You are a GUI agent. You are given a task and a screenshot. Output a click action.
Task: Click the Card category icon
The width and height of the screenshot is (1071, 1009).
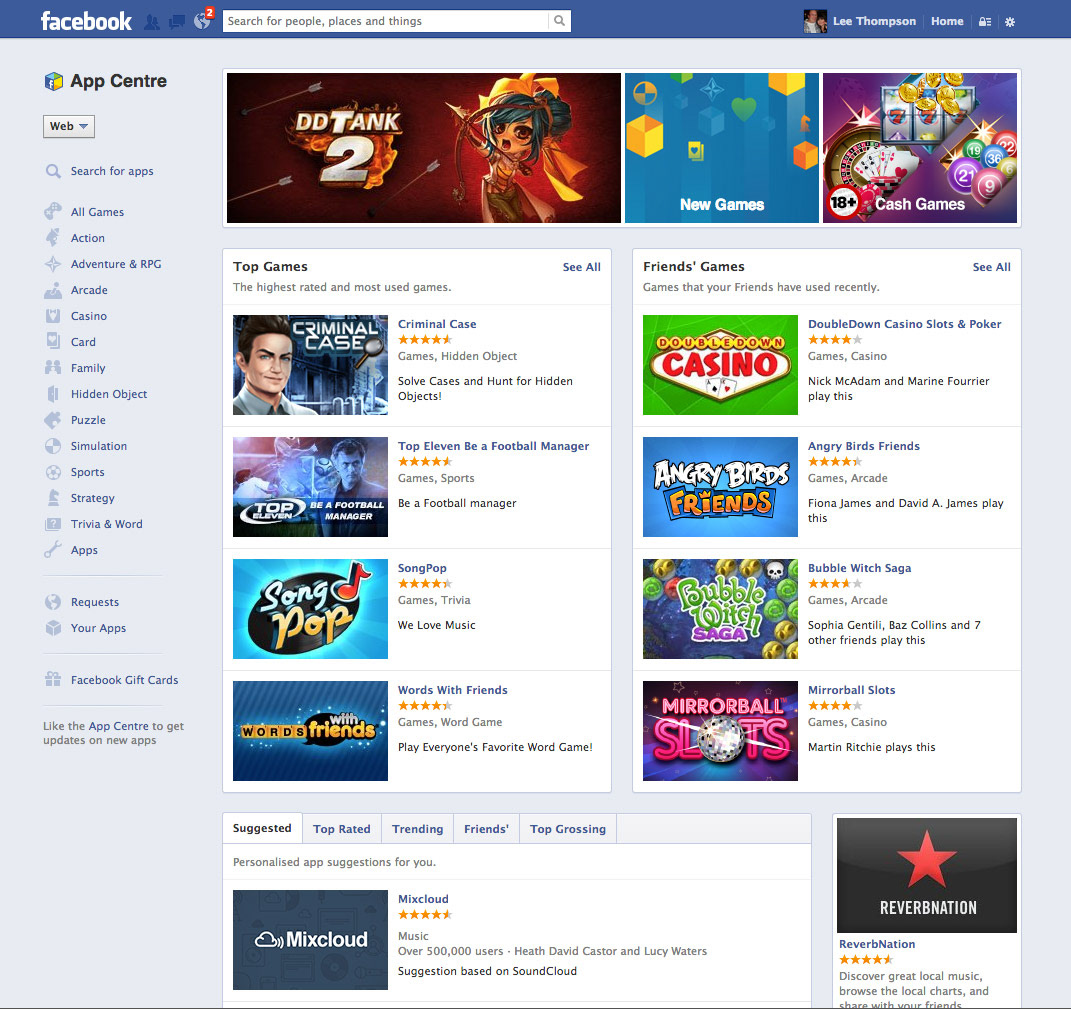[53, 341]
